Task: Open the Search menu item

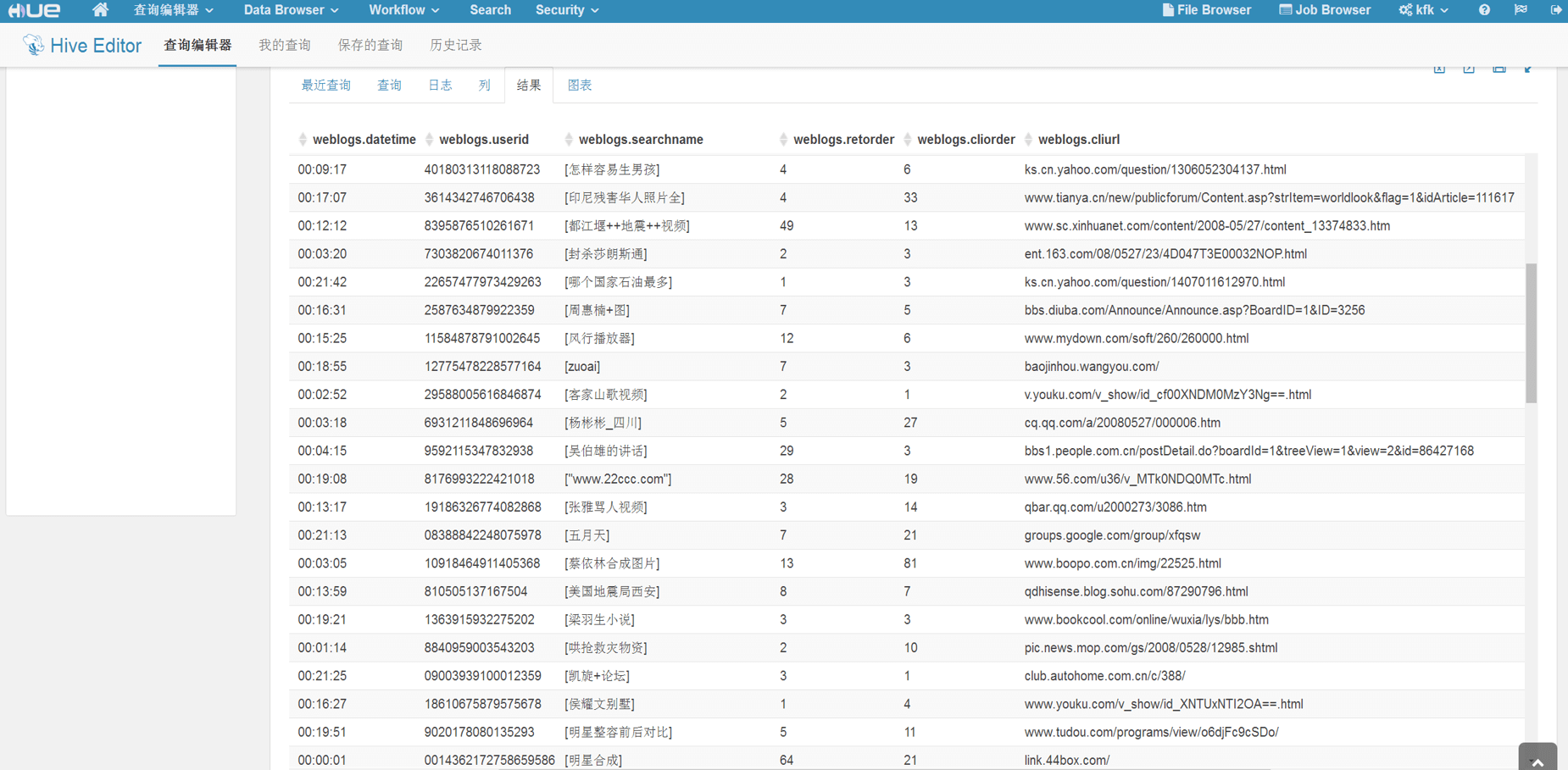Action: [490, 10]
